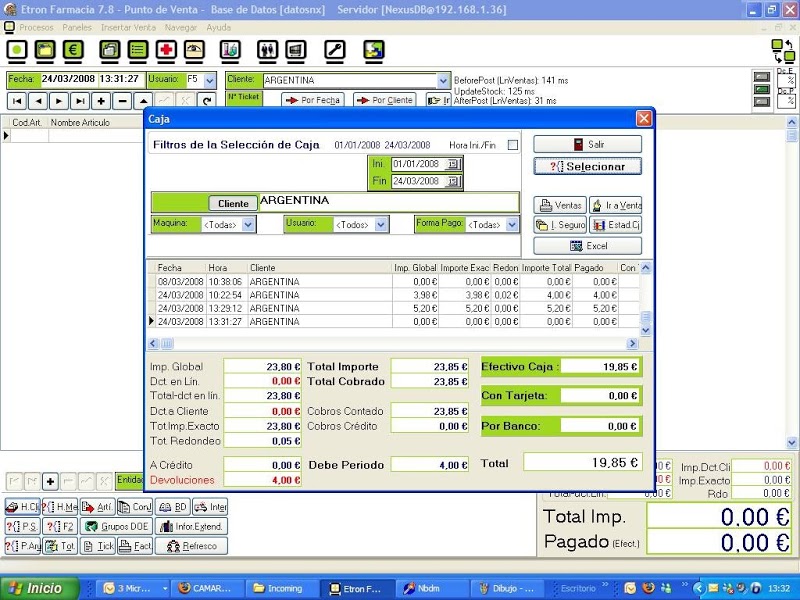This screenshot has height=600, width=800.
Task: Click the plus button beside Entidad
Action: pyautogui.click(x=50, y=481)
